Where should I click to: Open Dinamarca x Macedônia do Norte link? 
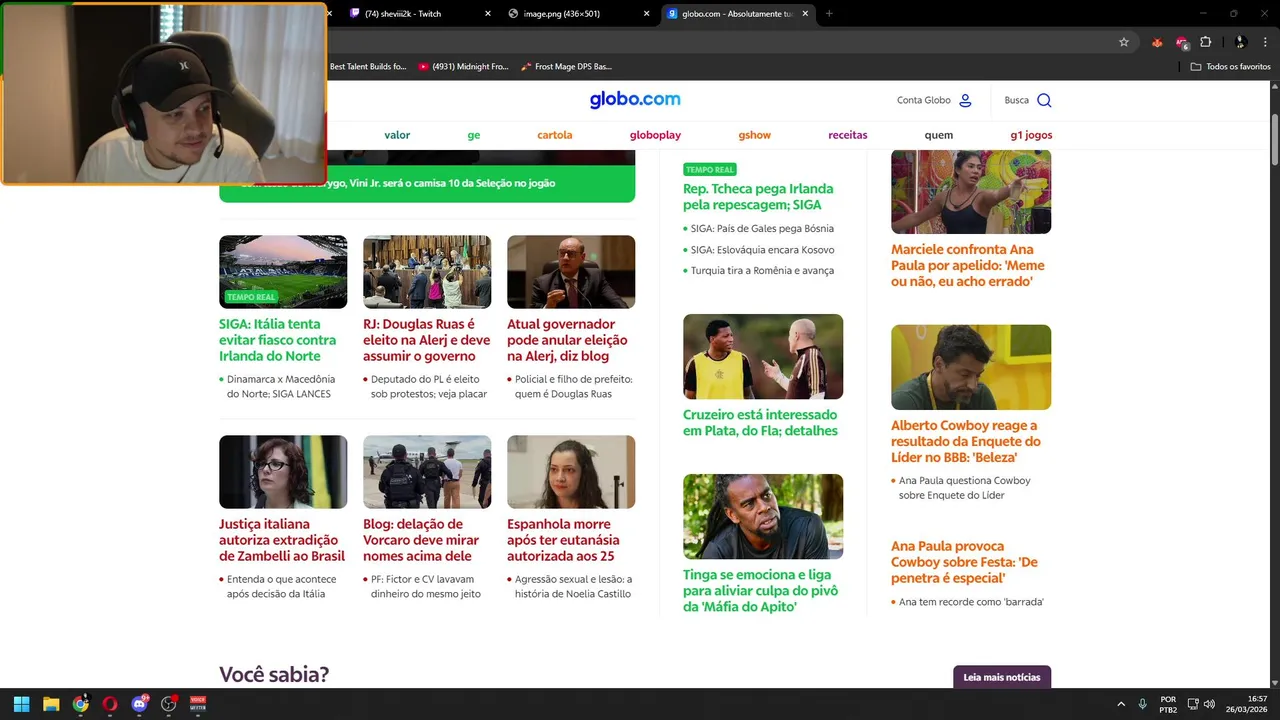coord(280,386)
